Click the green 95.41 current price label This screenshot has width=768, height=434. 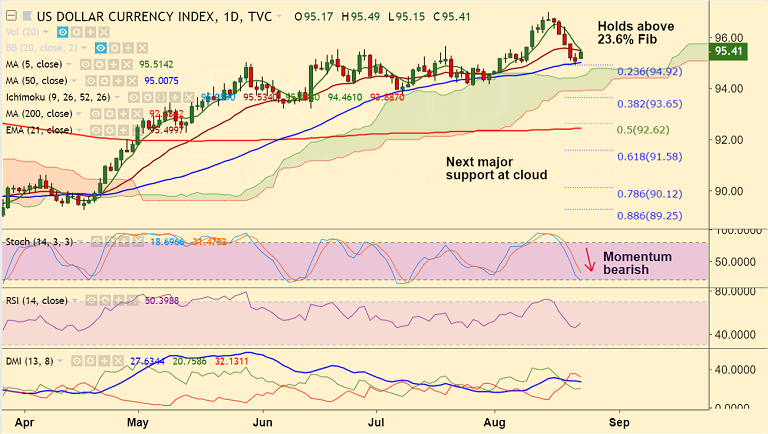pos(728,51)
